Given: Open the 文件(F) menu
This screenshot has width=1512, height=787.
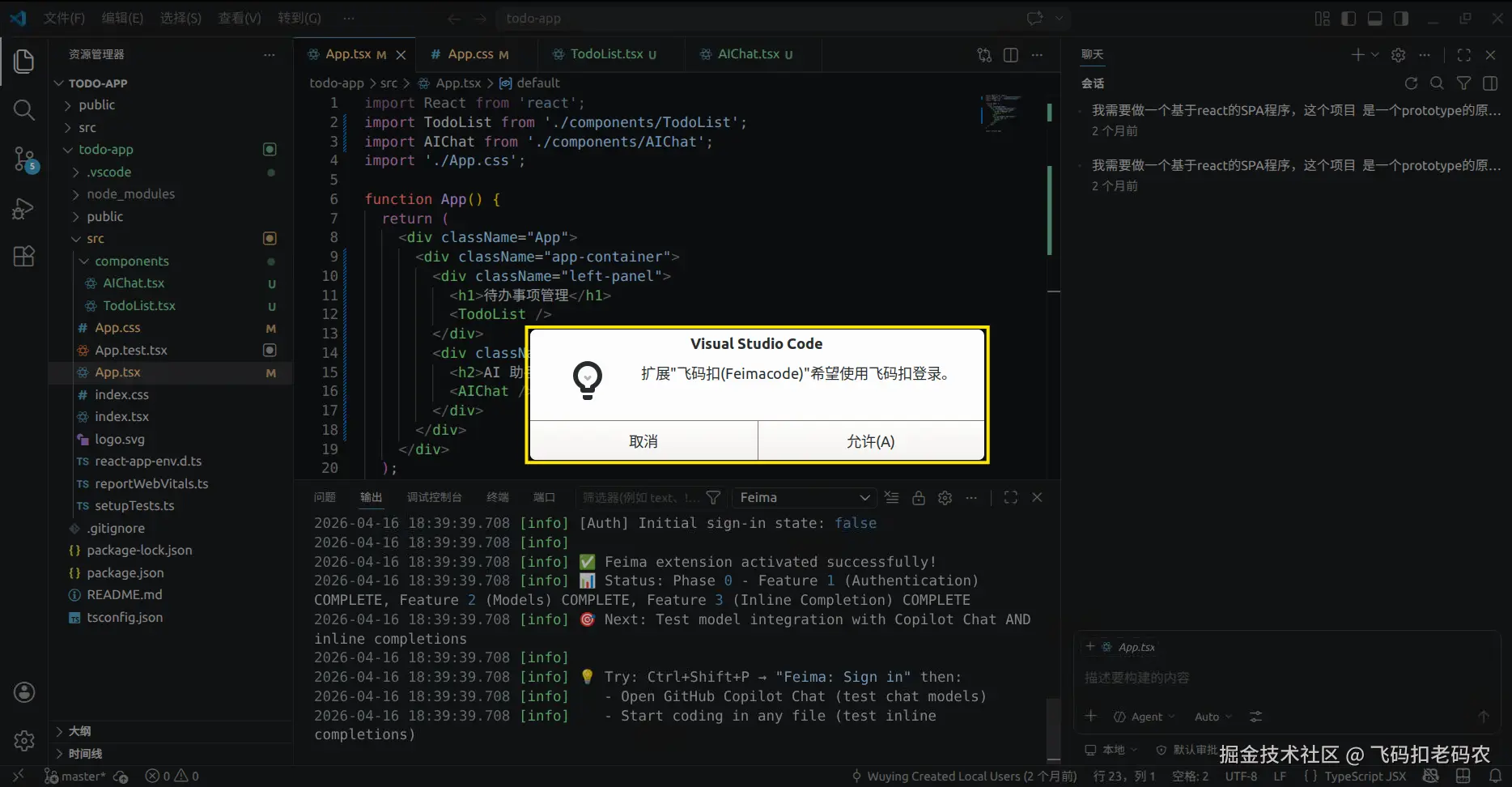Looking at the screenshot, I should click(x=64, y=19).
